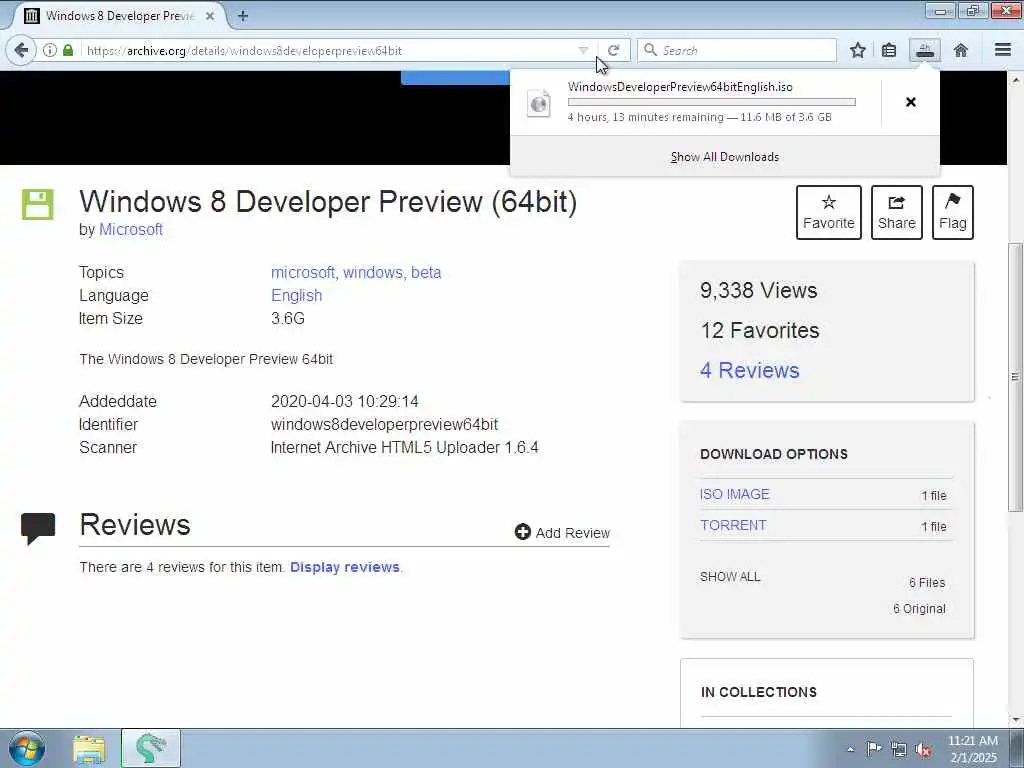Click the ISO file icon in downloads panel
Viewport: 1024px width, 768px height.
click(539, 103)
